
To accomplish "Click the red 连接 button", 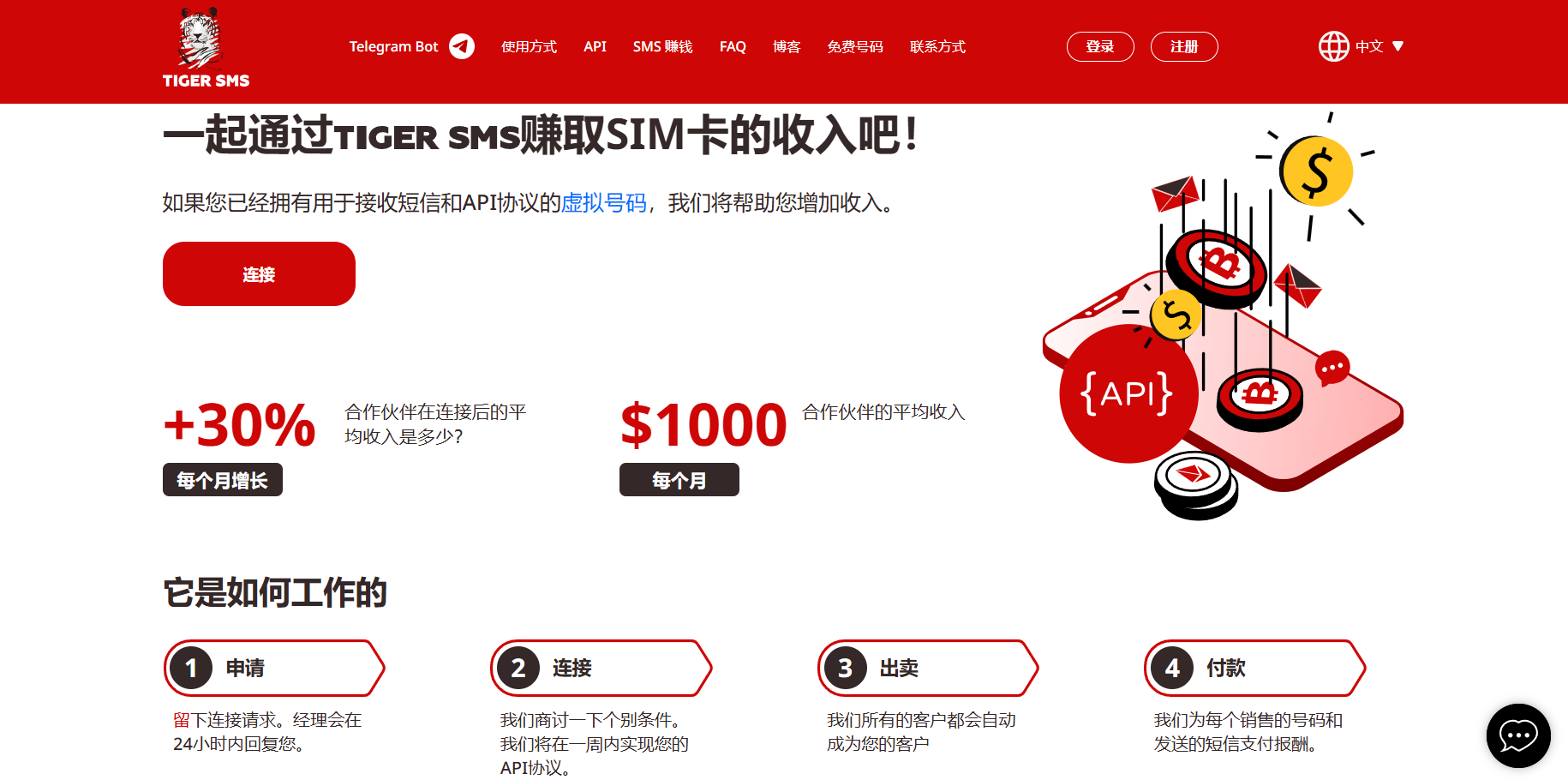I will point(259,273).
